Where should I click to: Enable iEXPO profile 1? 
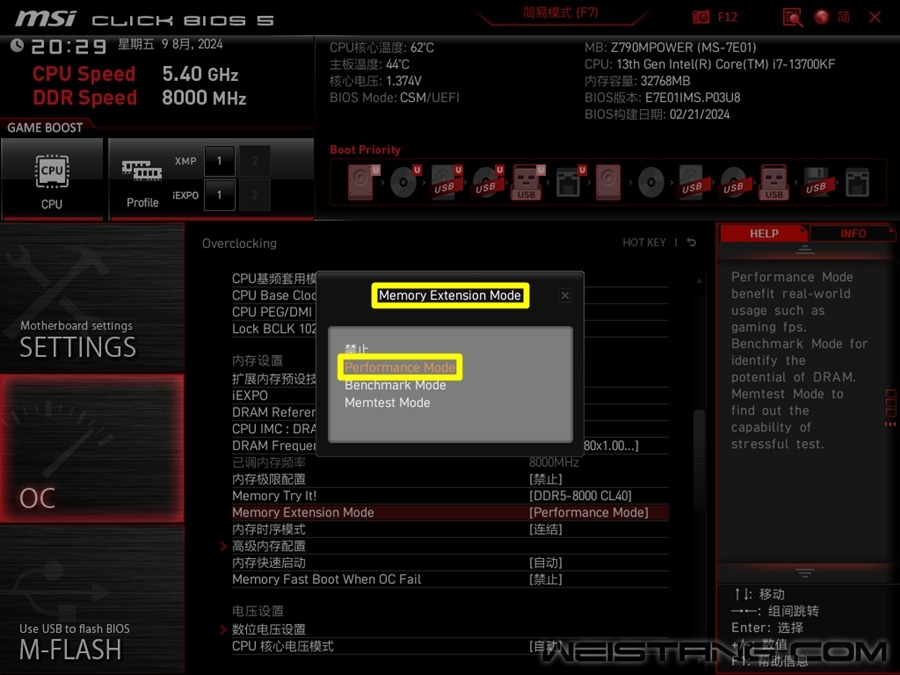coord(219,195)
